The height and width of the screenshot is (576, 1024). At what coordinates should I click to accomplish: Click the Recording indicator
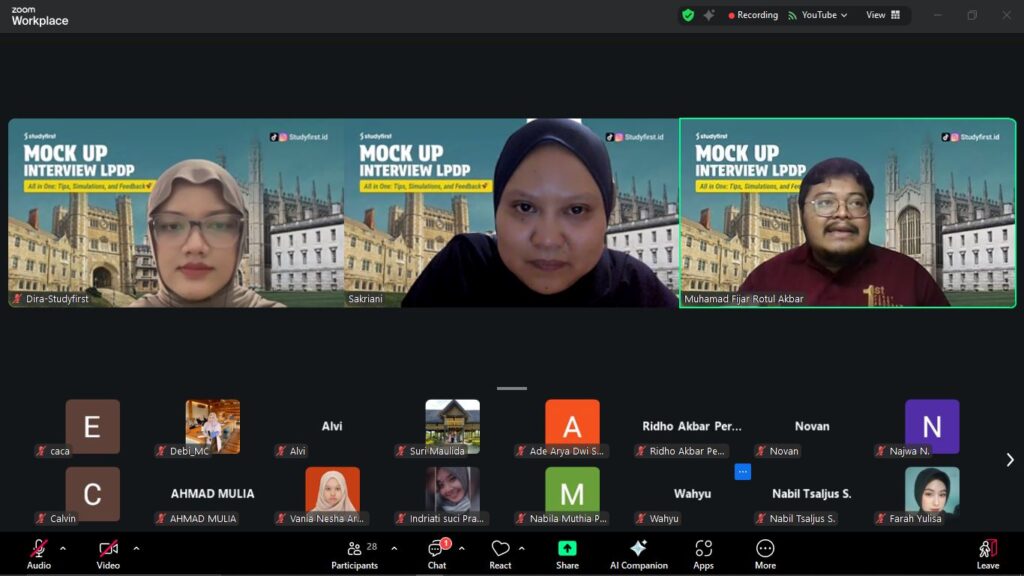[753, 15]
